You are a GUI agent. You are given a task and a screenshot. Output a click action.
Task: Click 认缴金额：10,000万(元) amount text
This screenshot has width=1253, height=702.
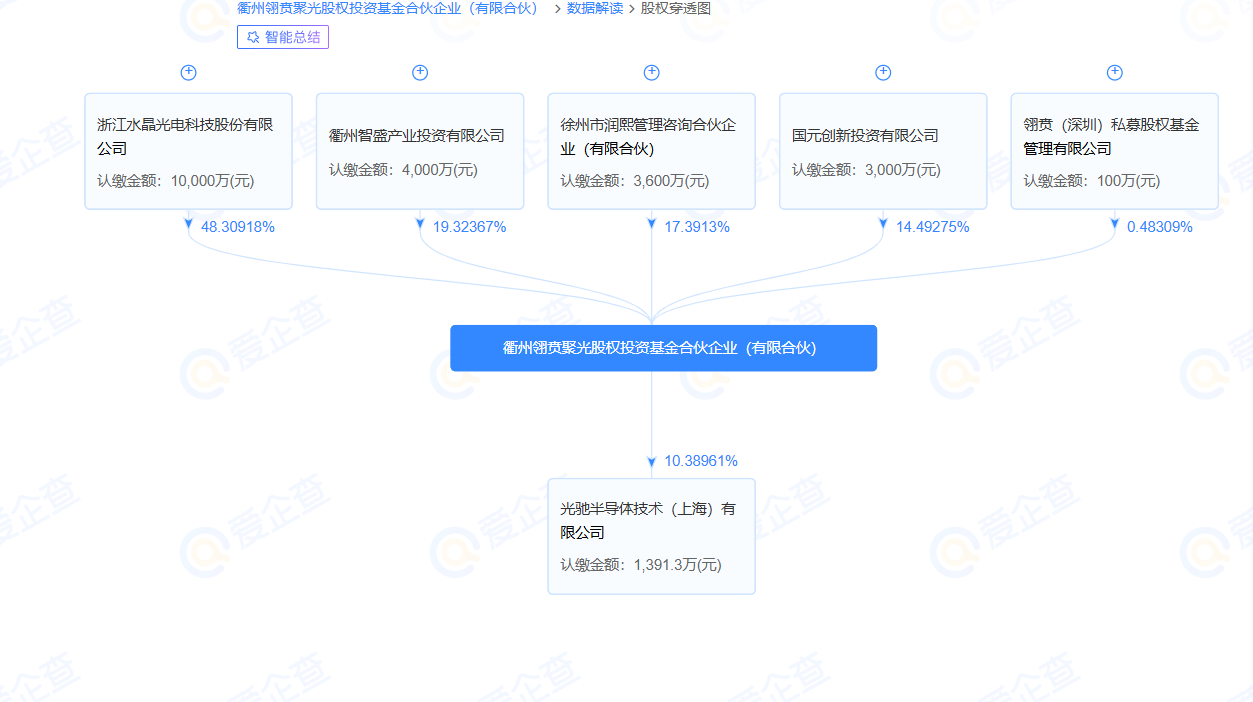176,181
